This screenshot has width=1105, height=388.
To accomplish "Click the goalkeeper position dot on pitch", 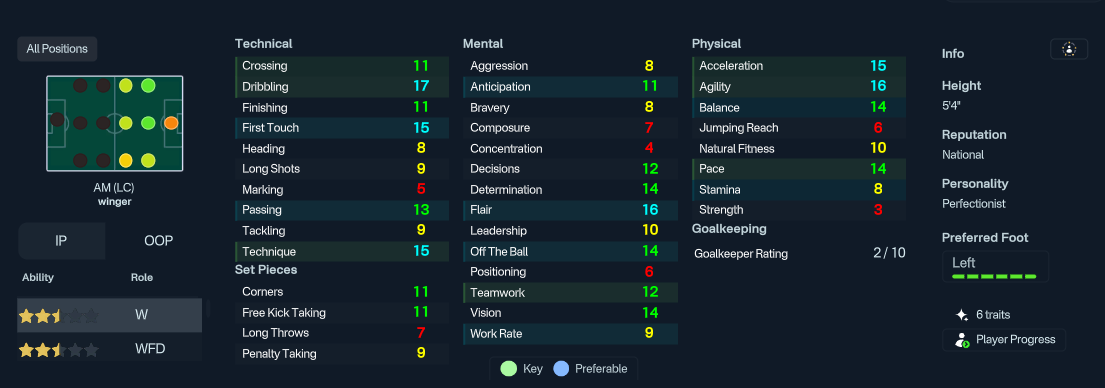I will 57,119.
